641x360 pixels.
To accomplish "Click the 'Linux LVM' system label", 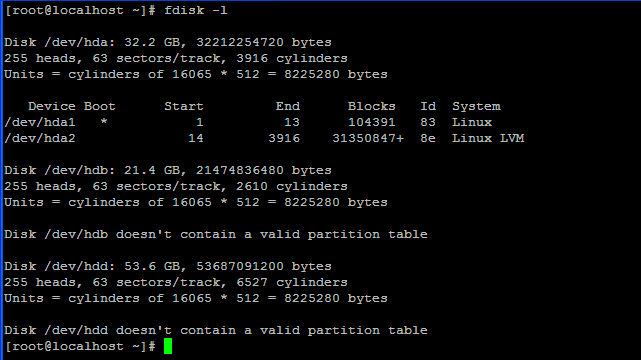I will coord(488,138).
